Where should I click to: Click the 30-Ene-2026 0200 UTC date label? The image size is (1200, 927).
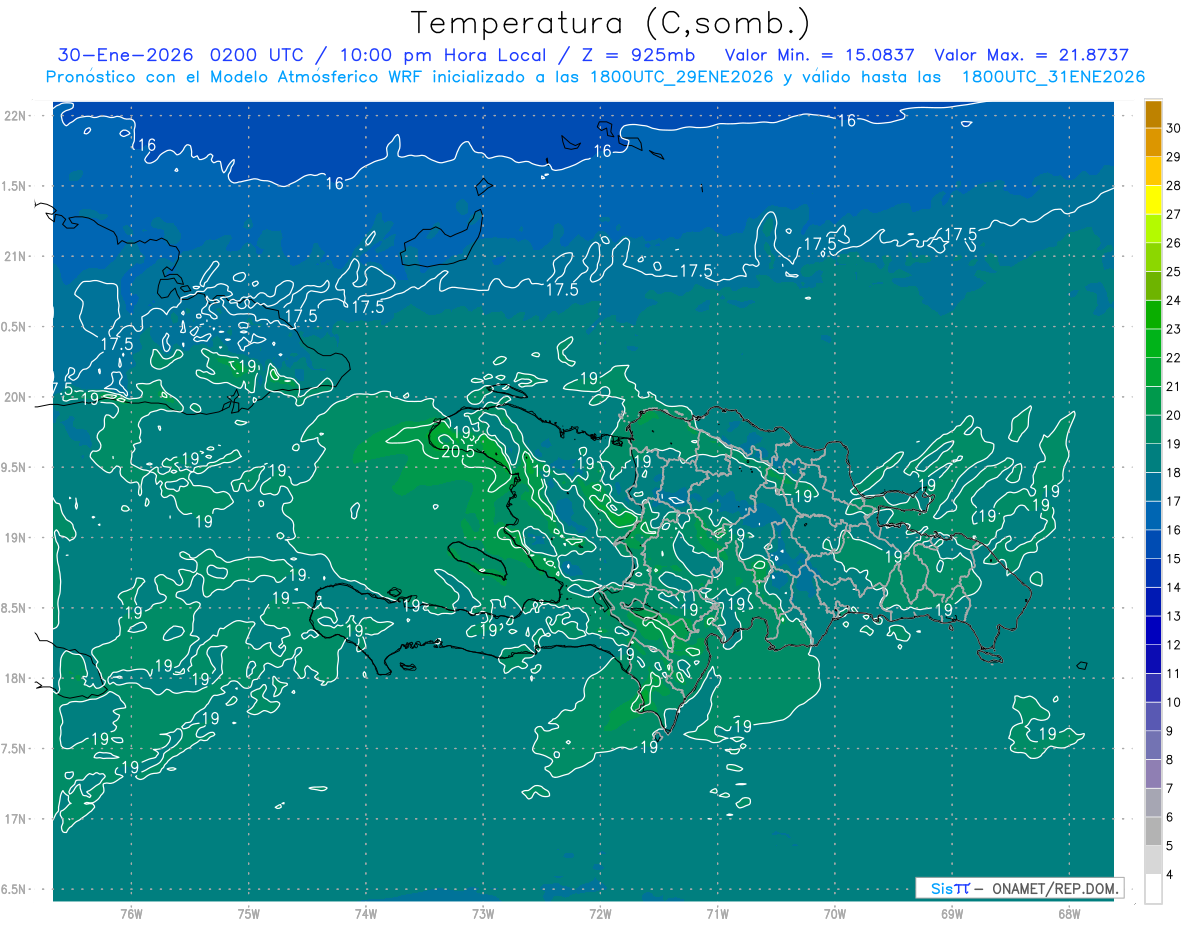pyautogui.click(x=181, y=55)
